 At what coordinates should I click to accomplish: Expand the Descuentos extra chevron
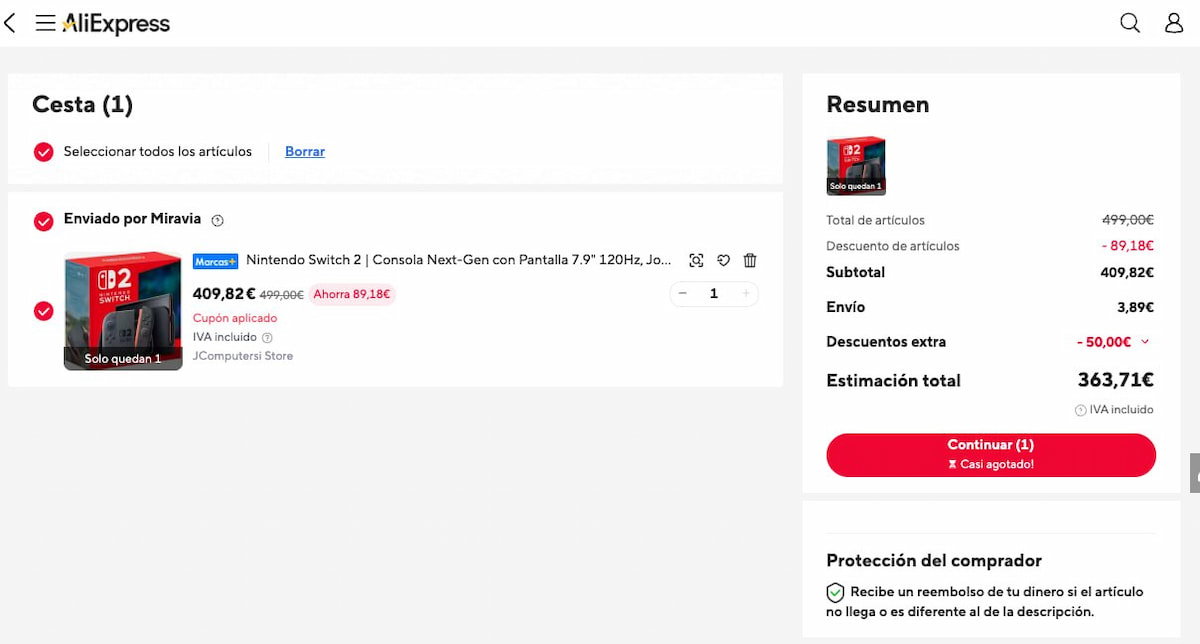1145,342
